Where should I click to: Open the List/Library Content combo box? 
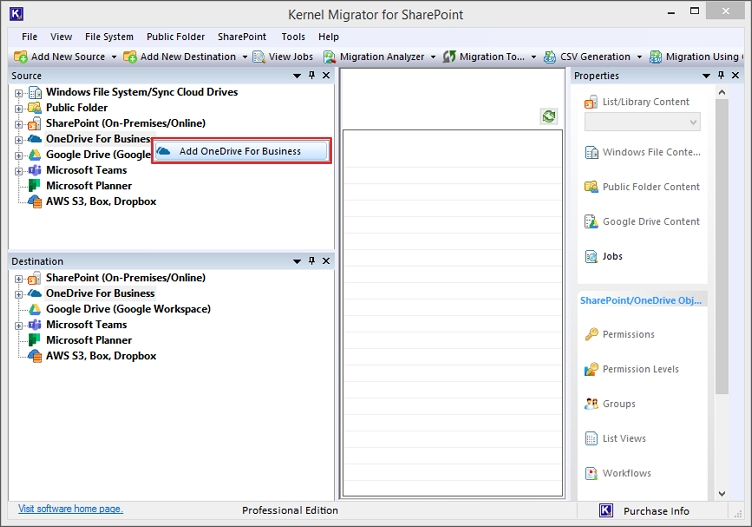[642, 122]
